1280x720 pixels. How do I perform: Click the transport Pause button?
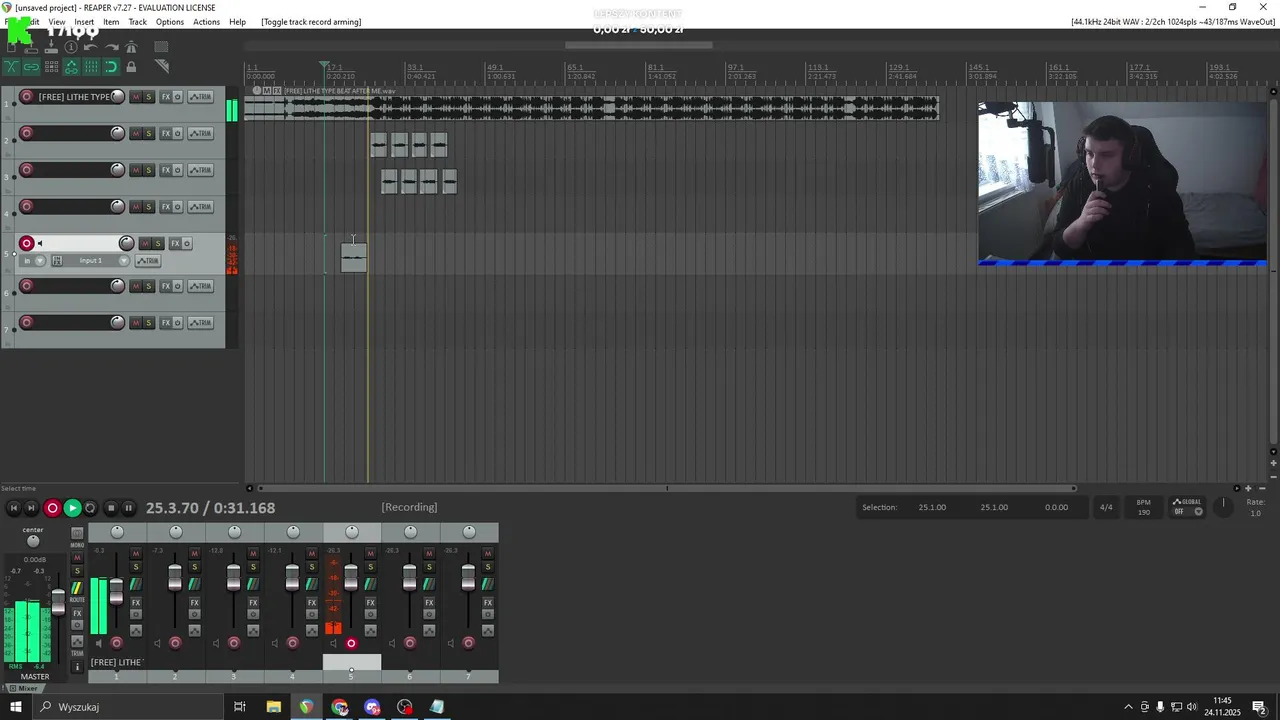128,508
